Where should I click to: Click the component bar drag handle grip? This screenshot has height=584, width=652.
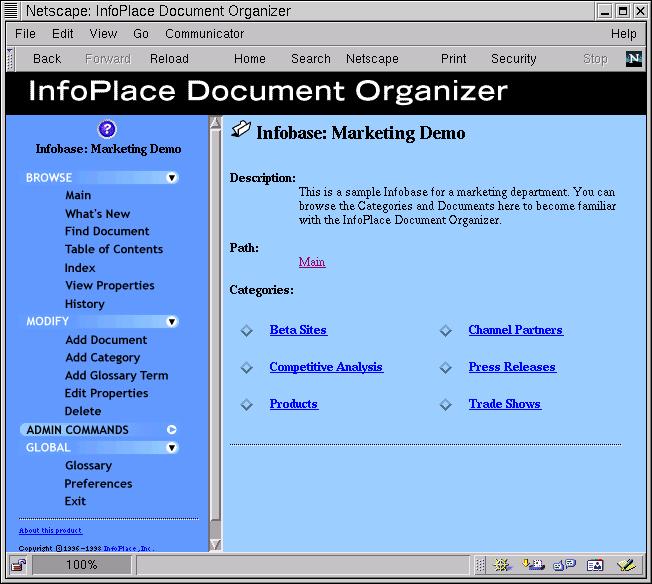pos(480,565)
